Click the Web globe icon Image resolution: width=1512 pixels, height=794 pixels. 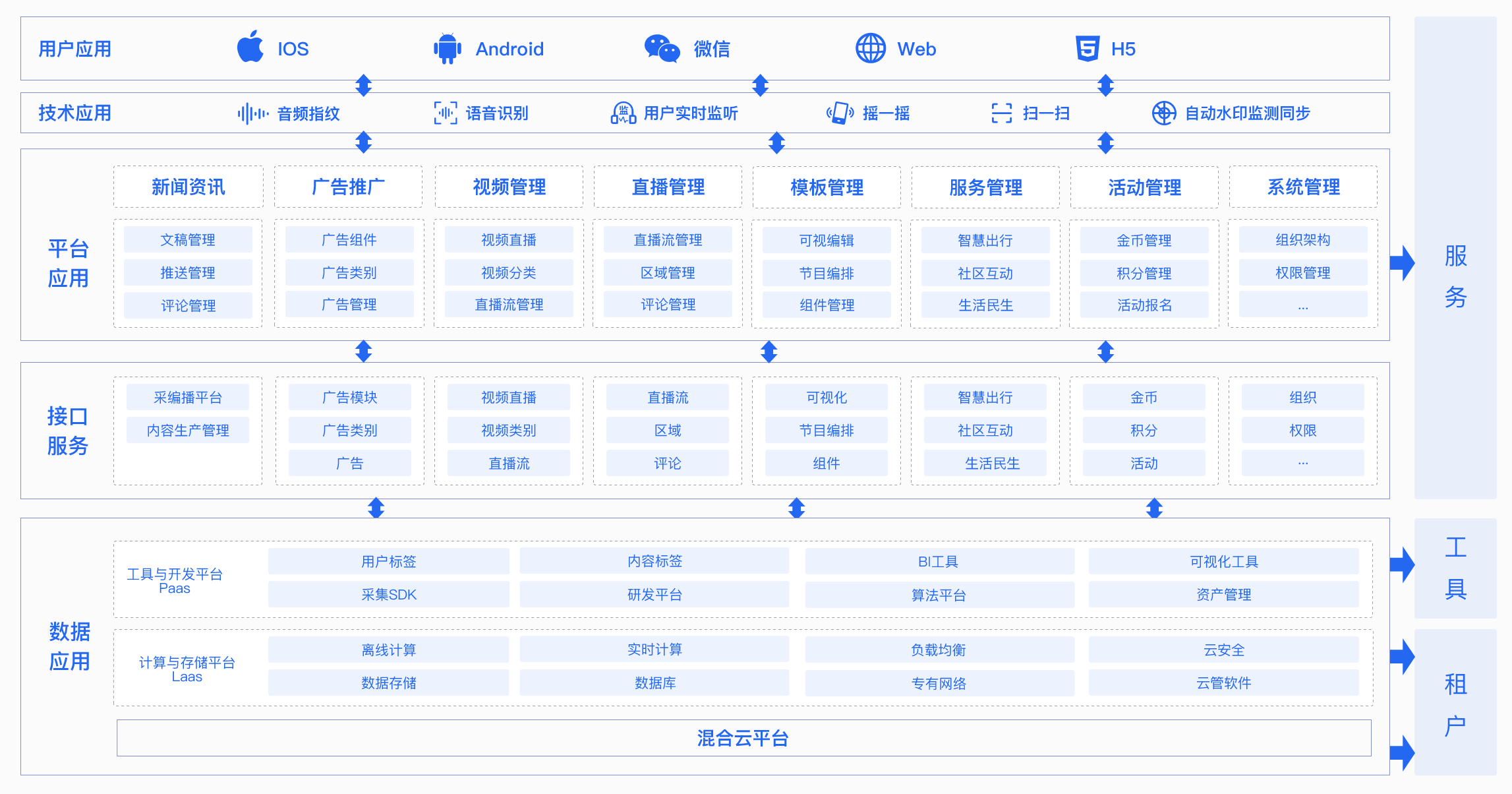[x=870, y=48]
